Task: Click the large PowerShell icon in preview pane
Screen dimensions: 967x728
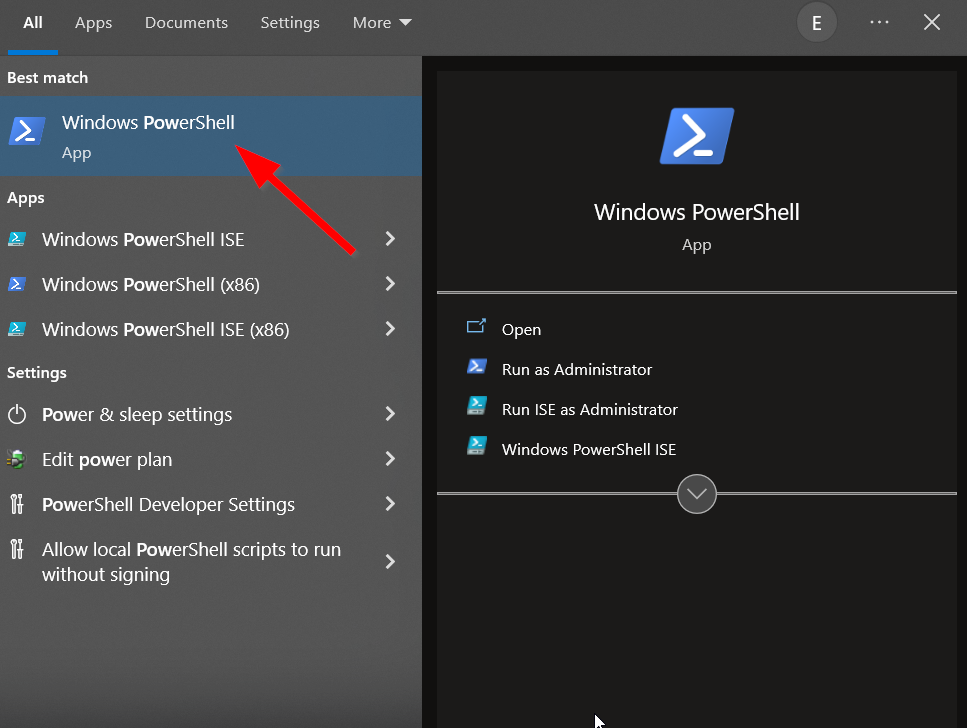Action: (696, 136)
